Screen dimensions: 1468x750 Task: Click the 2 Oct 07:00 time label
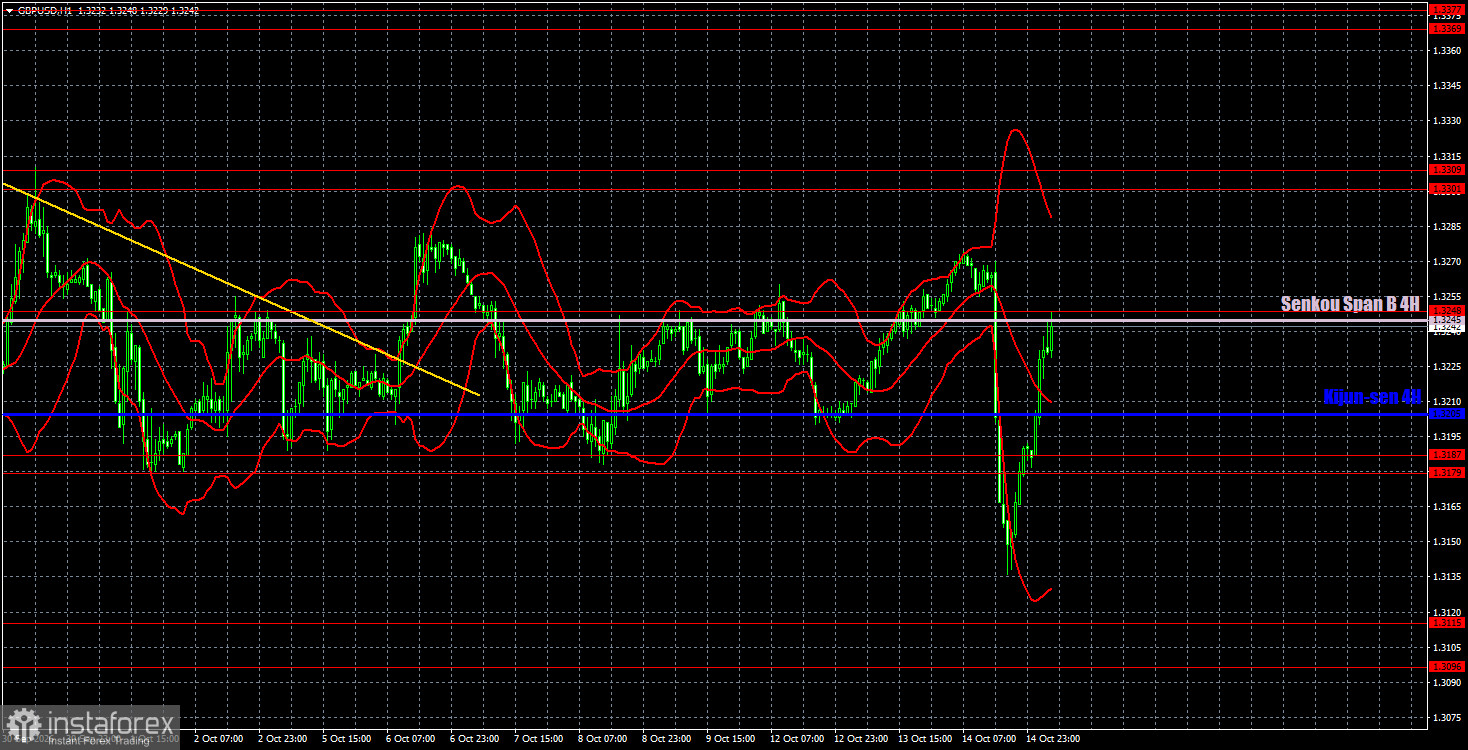pos(218,739)
